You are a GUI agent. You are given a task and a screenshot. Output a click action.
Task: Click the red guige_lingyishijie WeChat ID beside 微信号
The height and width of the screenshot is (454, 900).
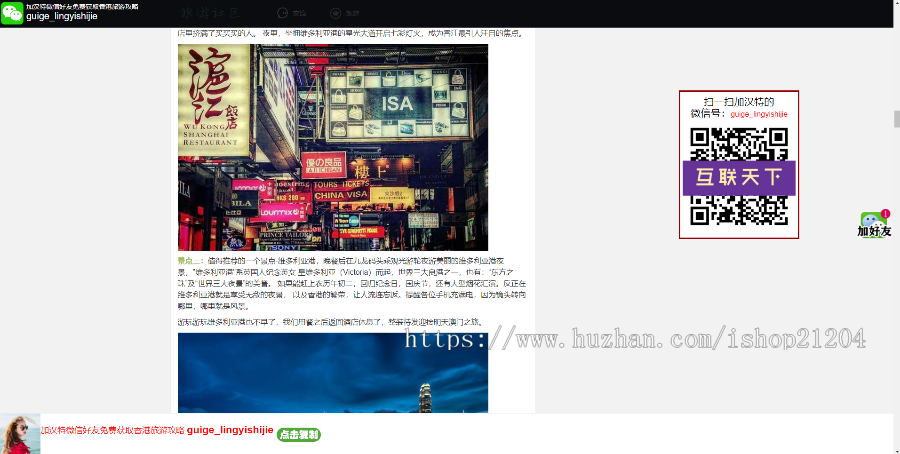759,114
